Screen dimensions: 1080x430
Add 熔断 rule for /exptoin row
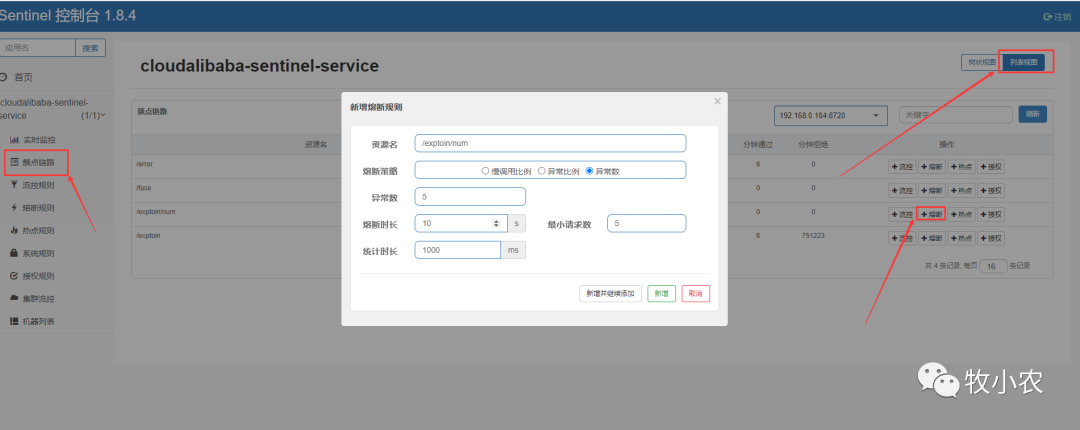tap(931, 238)
